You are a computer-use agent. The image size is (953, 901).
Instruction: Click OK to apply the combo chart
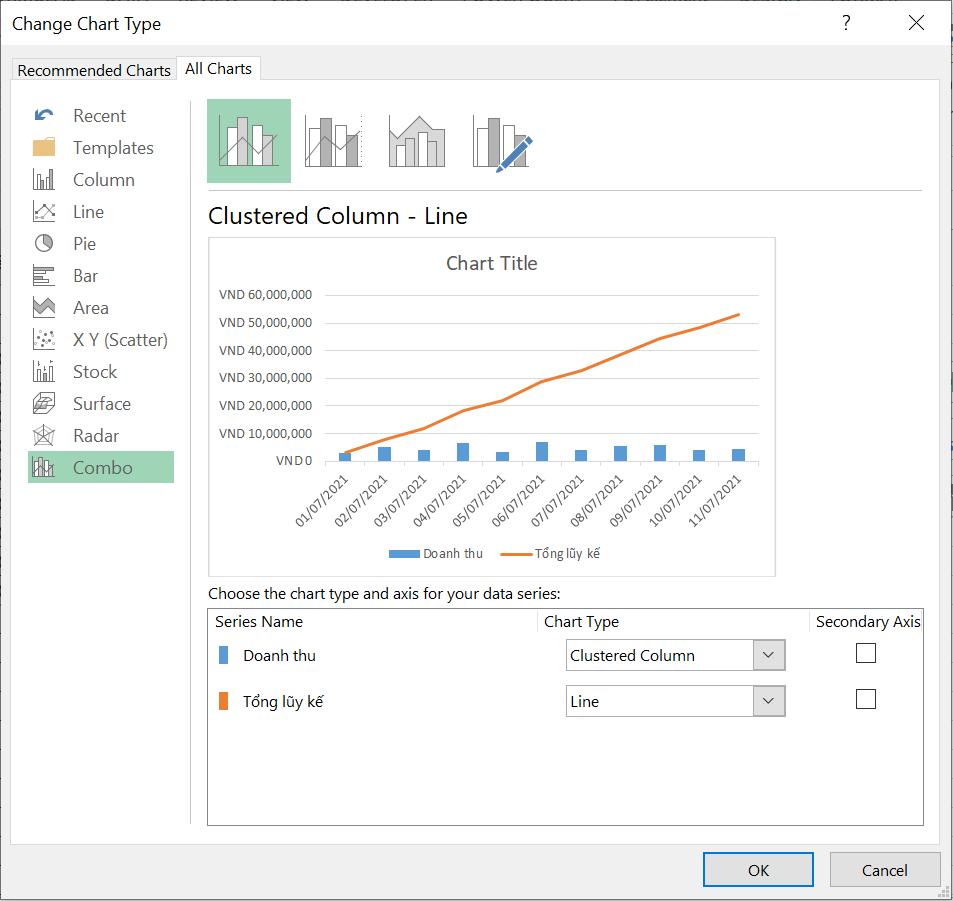point(757,869)
